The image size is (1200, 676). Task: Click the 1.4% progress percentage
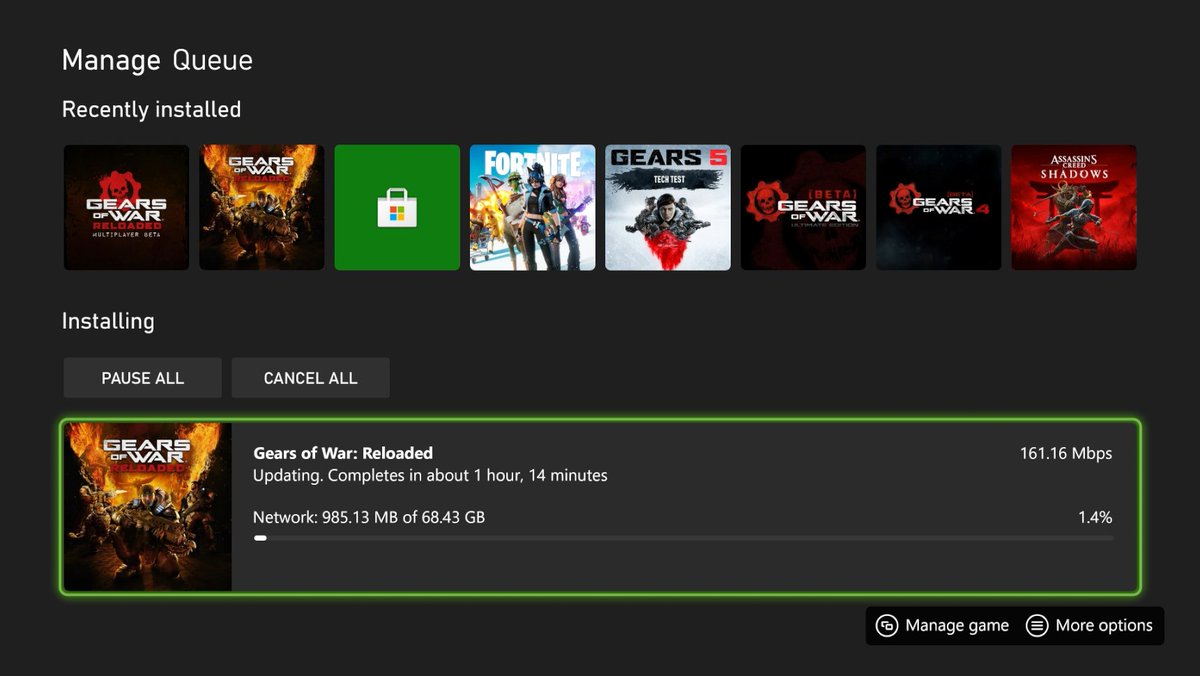click(x=1095, y=517)
